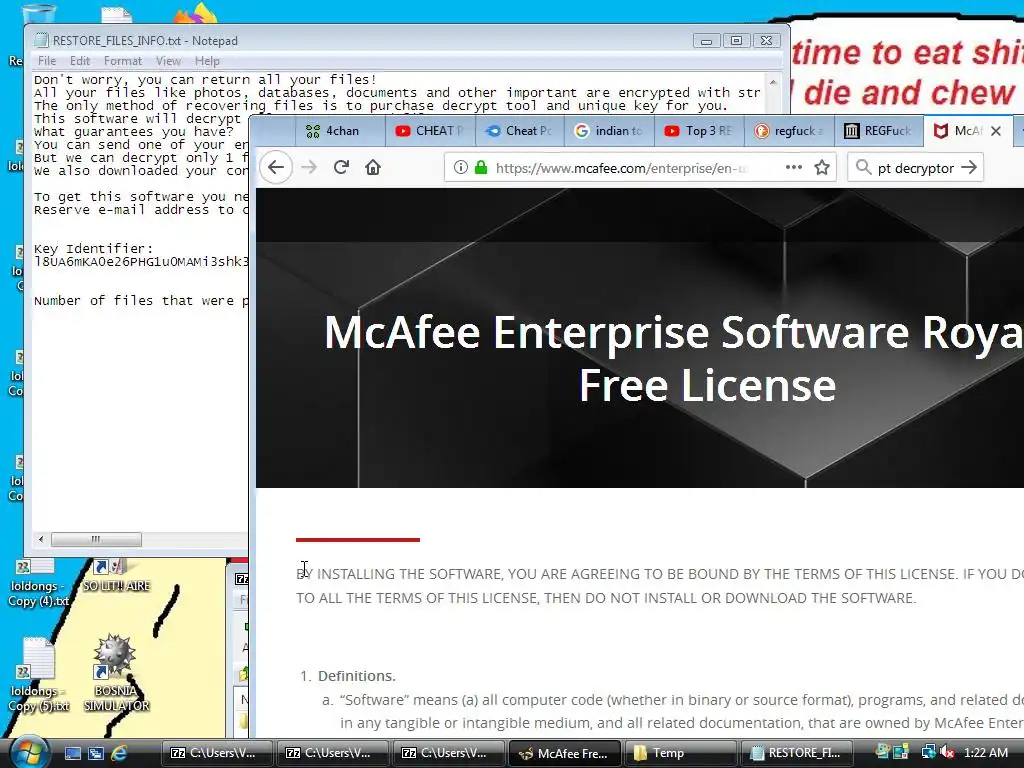Screen dimensions: 1024x768
Task: Switch to the Top 3 RE tab
Action: click(x=699, y=131)
